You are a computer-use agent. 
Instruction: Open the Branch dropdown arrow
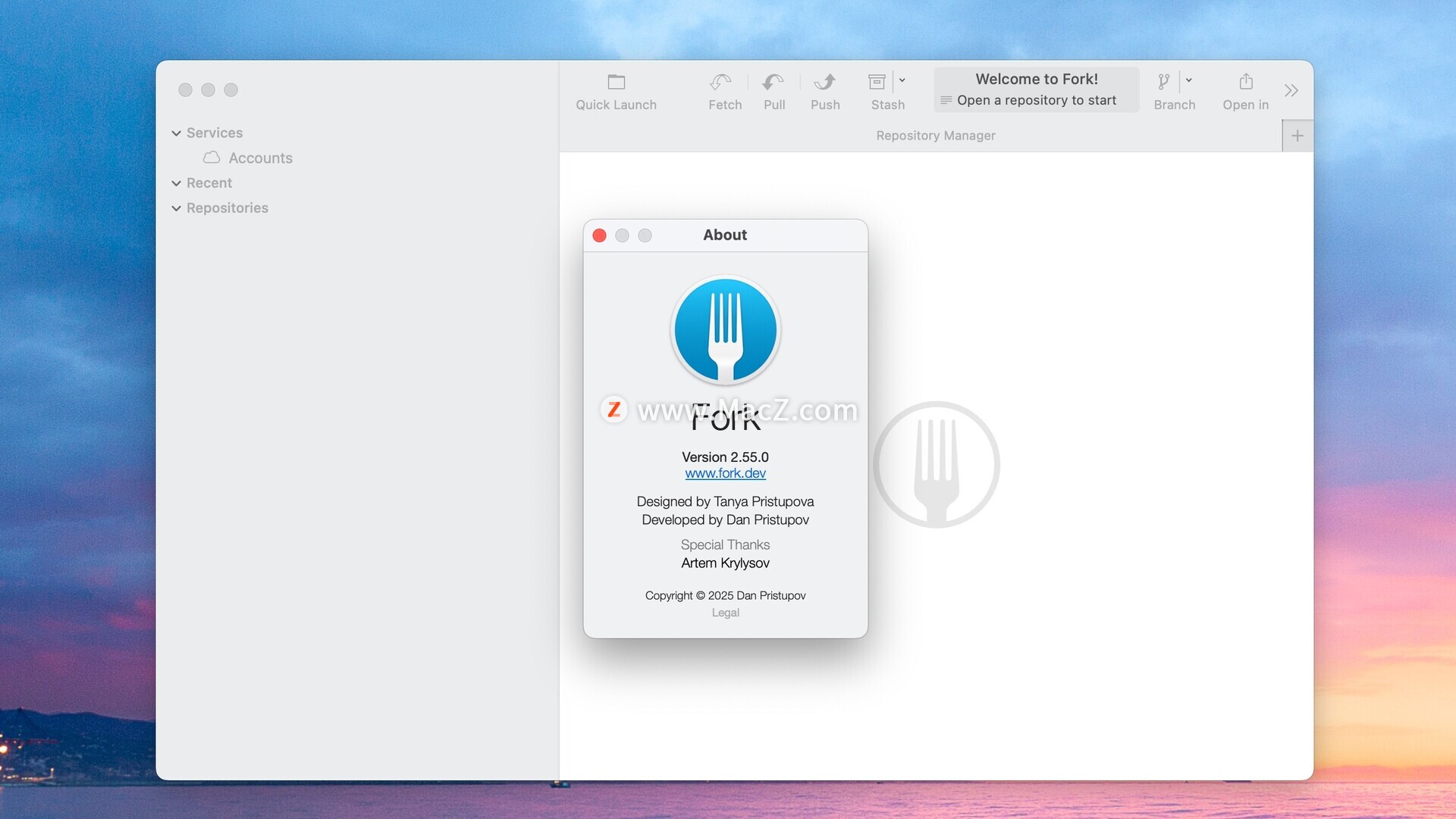1188,80
